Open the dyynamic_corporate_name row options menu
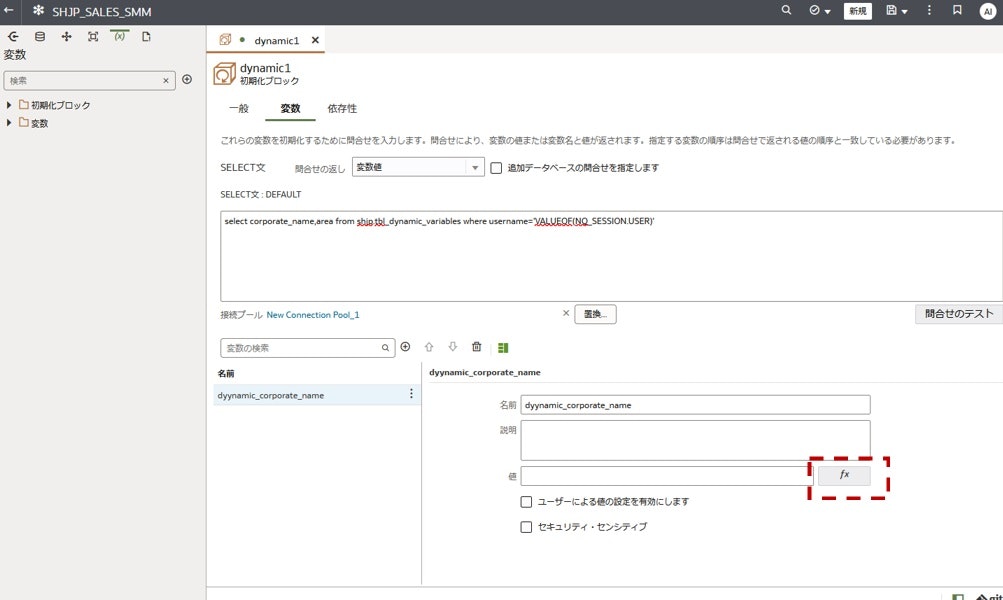This screenshot has height=600, width=1003. click(x=411, y=394)
